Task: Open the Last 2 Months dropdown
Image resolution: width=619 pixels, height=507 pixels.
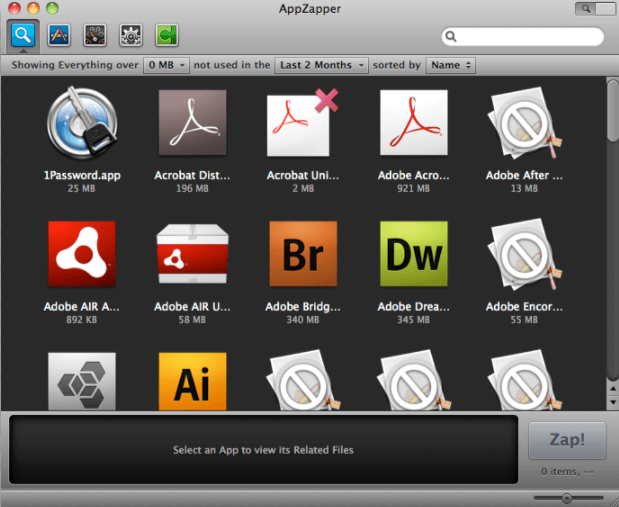Action: click(x=321, y=65)
